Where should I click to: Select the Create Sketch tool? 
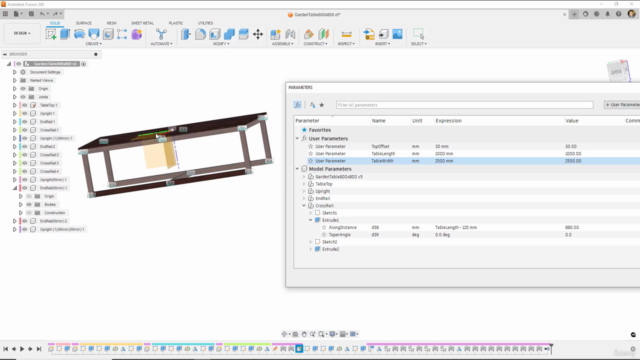[51, 34]
